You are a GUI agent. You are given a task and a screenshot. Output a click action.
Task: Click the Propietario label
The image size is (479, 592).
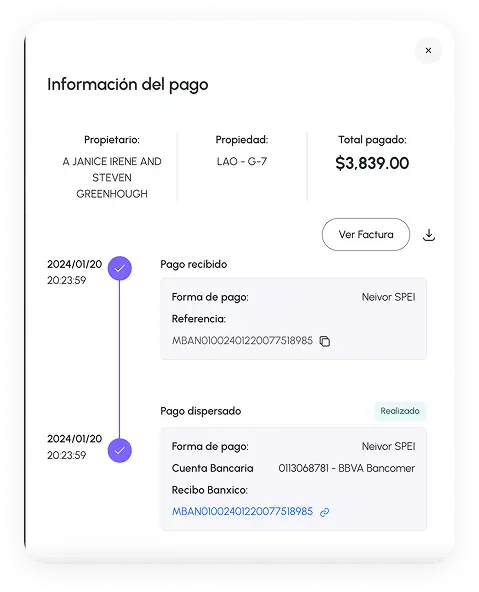(112, 140)
